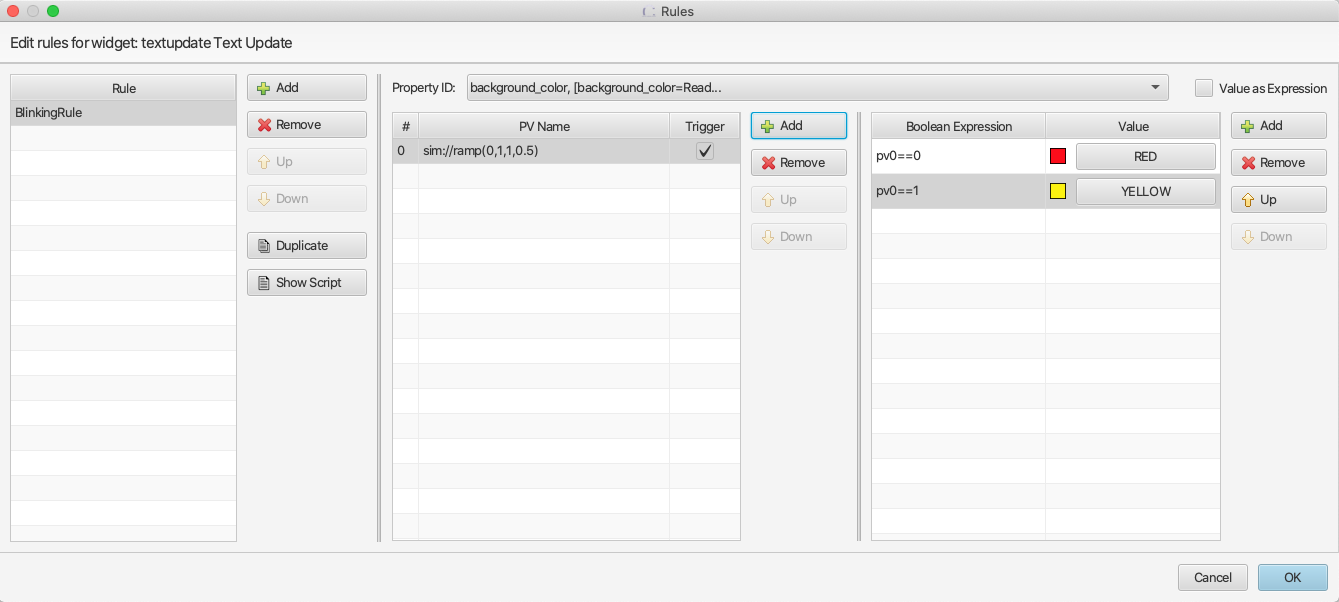Toggle Trigger checkbox for sim://ramp PV

(x=705, y=151)
